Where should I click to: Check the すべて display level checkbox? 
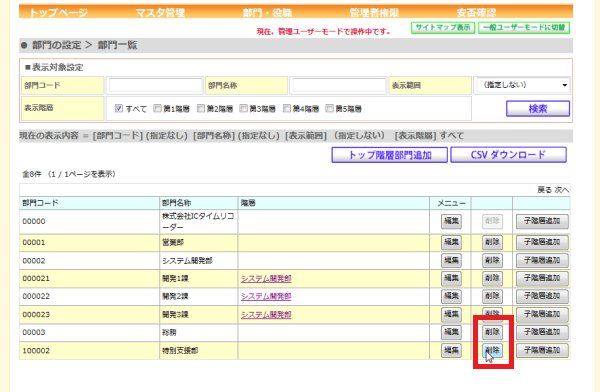tap(119, 108)
